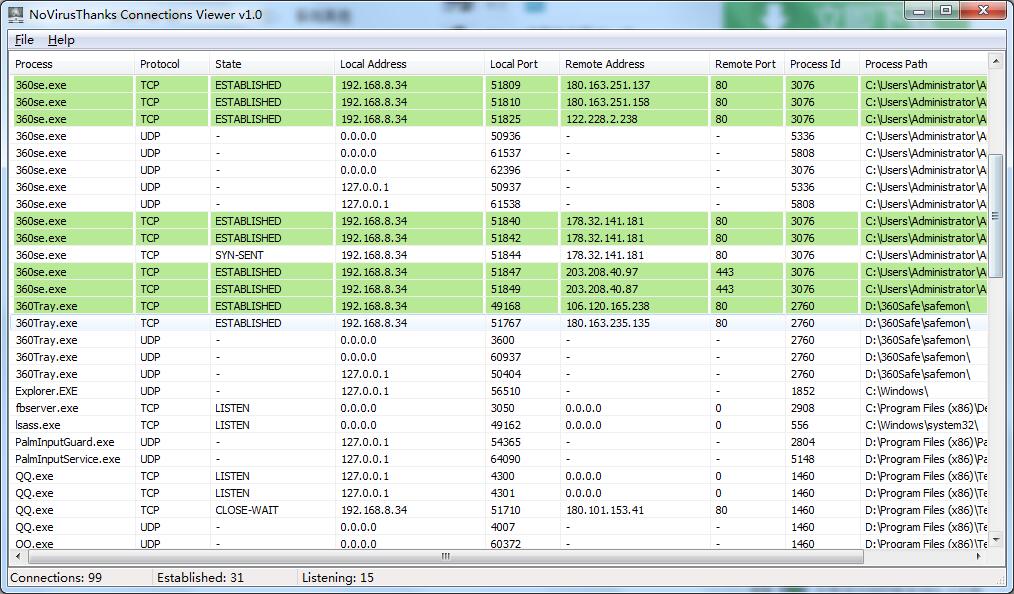The width and height of the screenshot is (1014, 594).
Task: Select remote address 180.101.153.41
Action: click(x=605, y=510)
